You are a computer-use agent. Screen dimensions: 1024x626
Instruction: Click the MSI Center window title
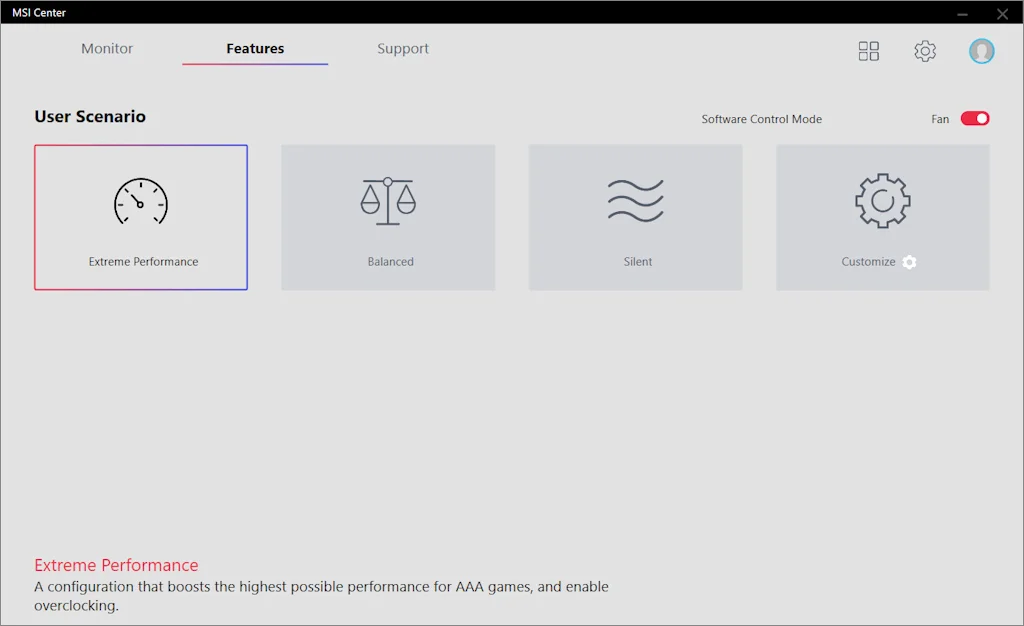coord(39,12)
